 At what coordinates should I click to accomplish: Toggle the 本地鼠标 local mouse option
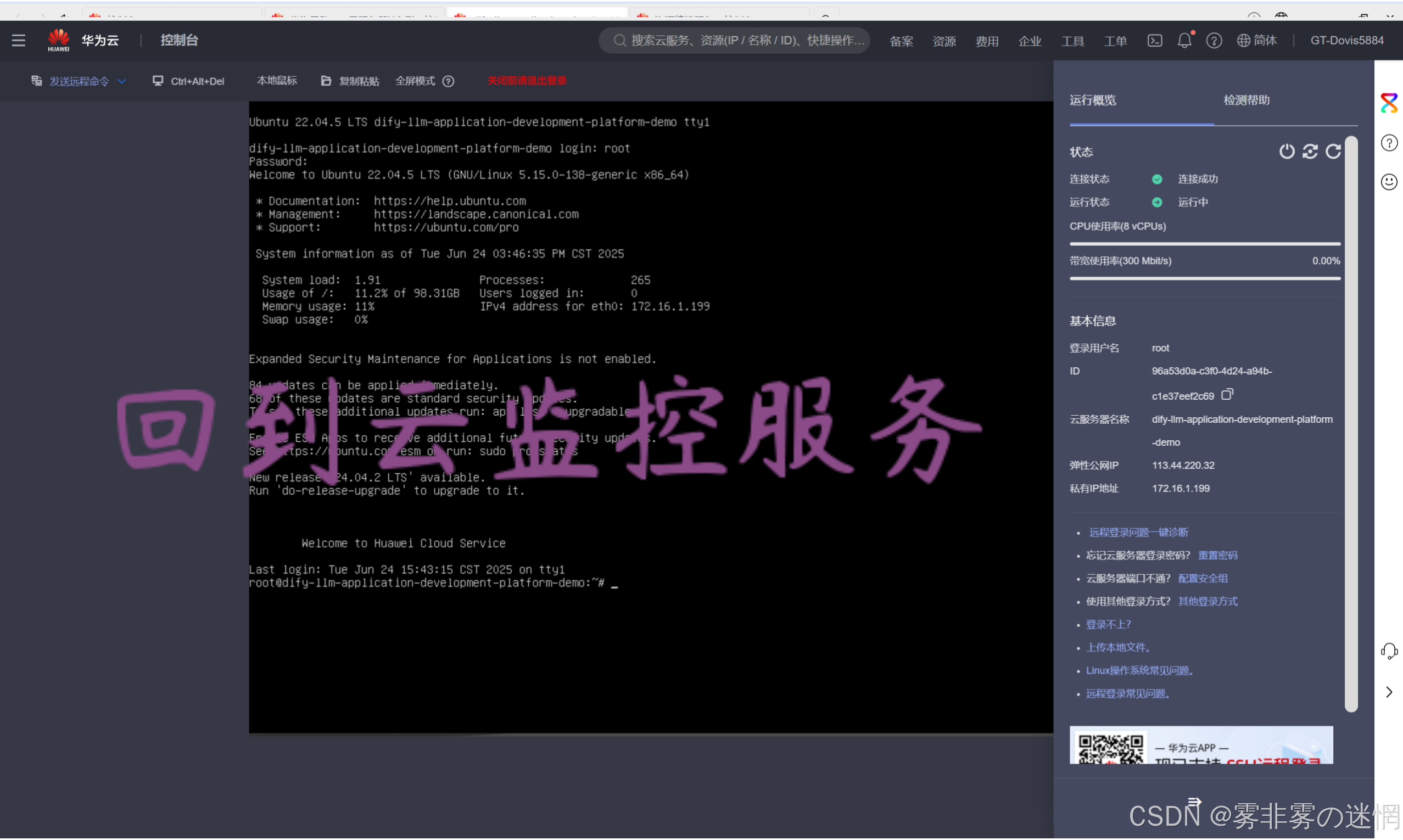point(277,81)
